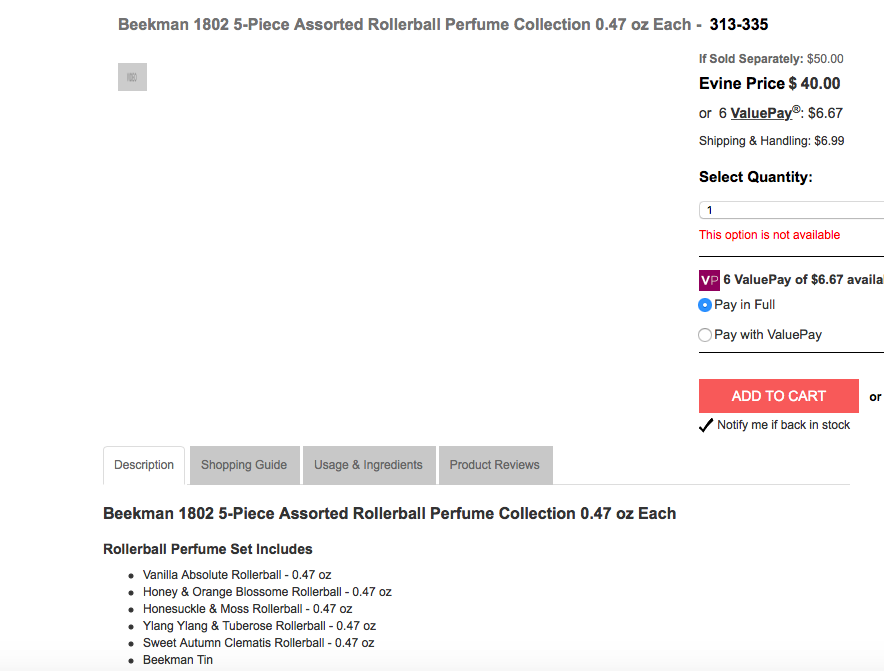Image resolution: width=884 pixels, height=671 pixels.
Task: Click the purple VP ValuePay icon
Action: tap(709, 280)
